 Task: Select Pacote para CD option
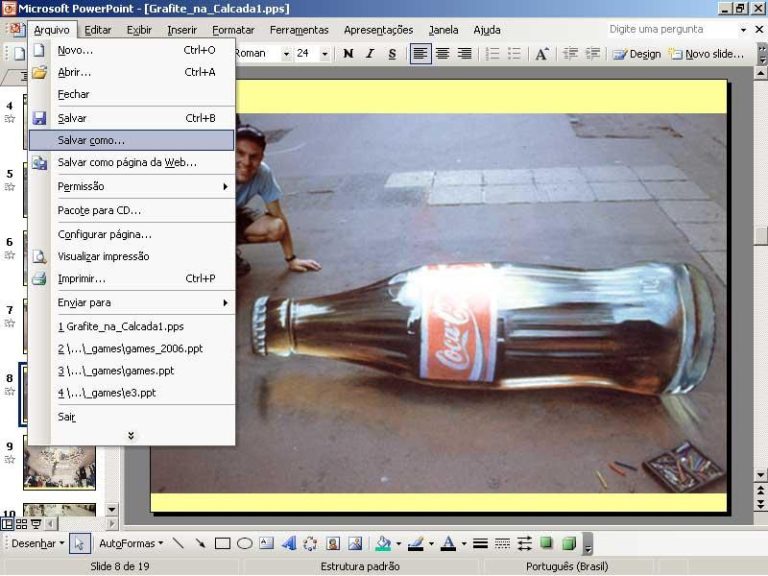(x=131, y=211)
